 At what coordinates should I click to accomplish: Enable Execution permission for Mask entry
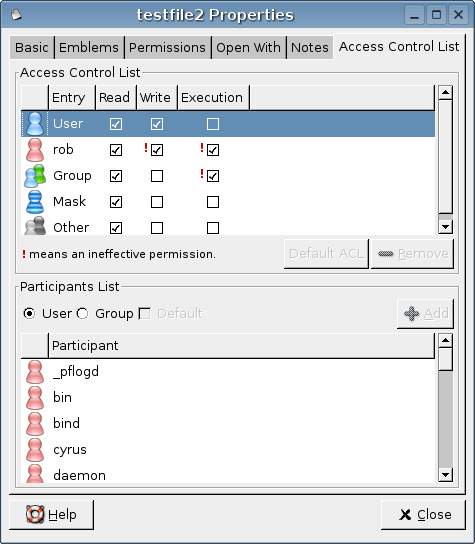[x=213, y=202]
